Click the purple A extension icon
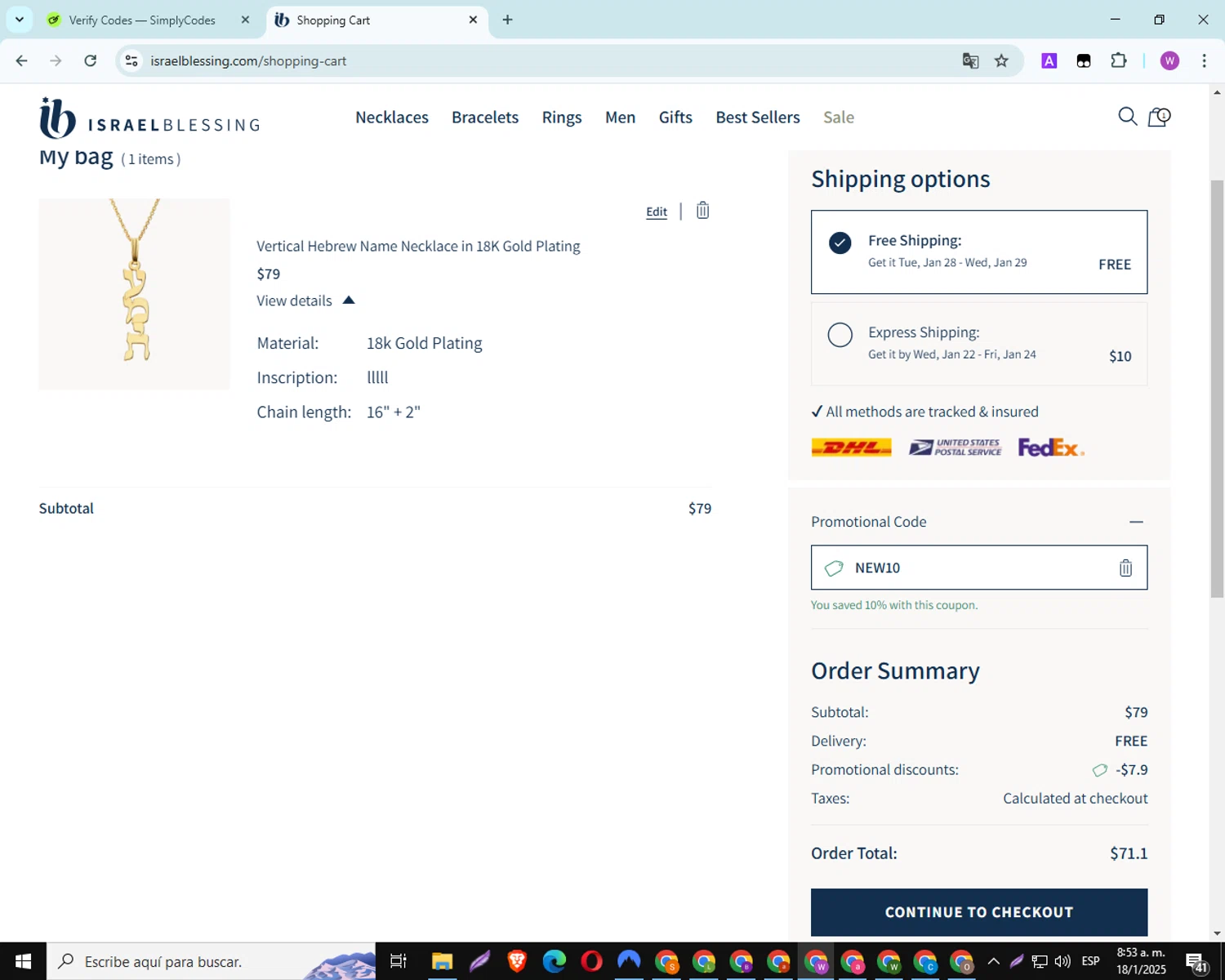 pos(1049,60)
